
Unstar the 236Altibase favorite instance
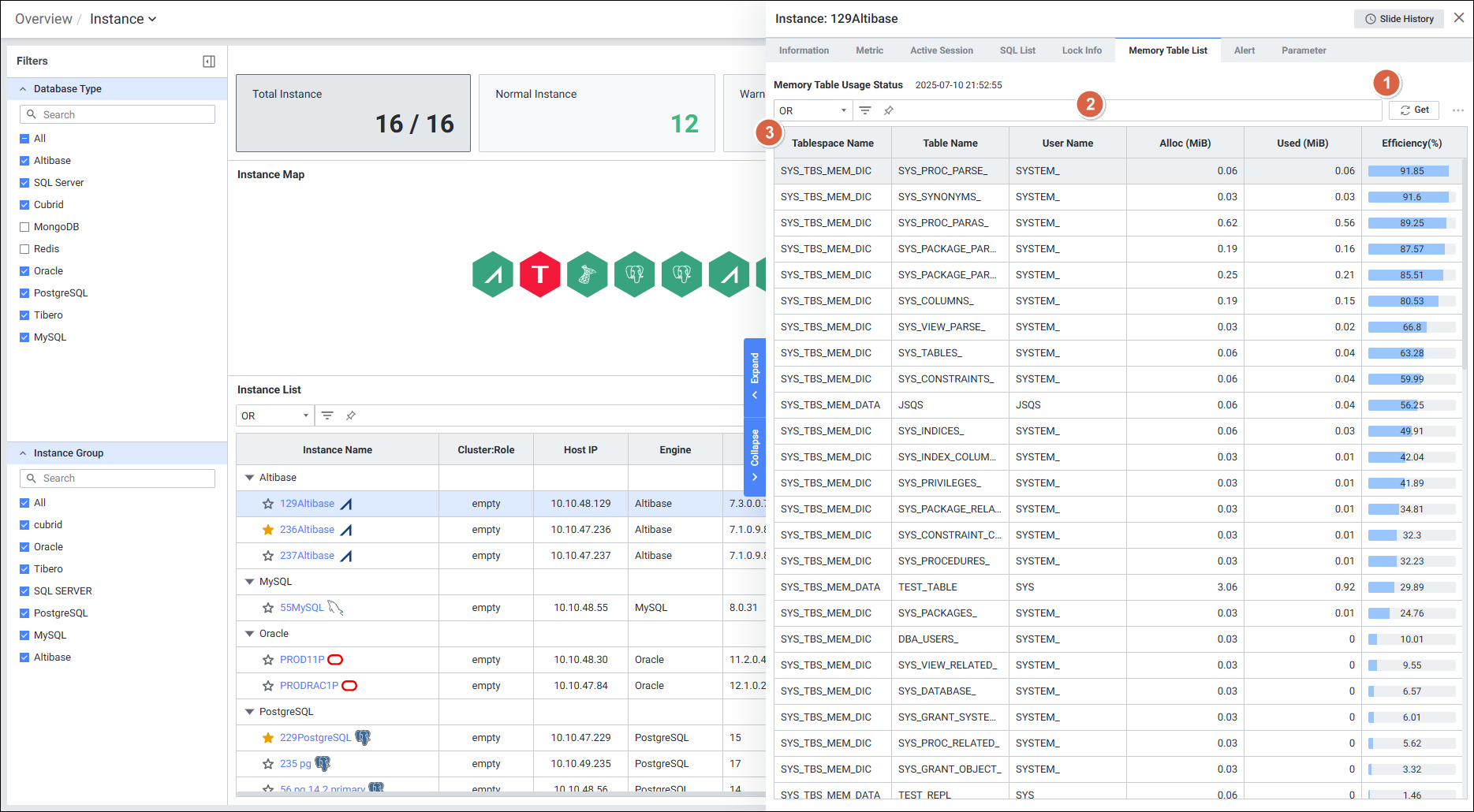tap(268, 530)
